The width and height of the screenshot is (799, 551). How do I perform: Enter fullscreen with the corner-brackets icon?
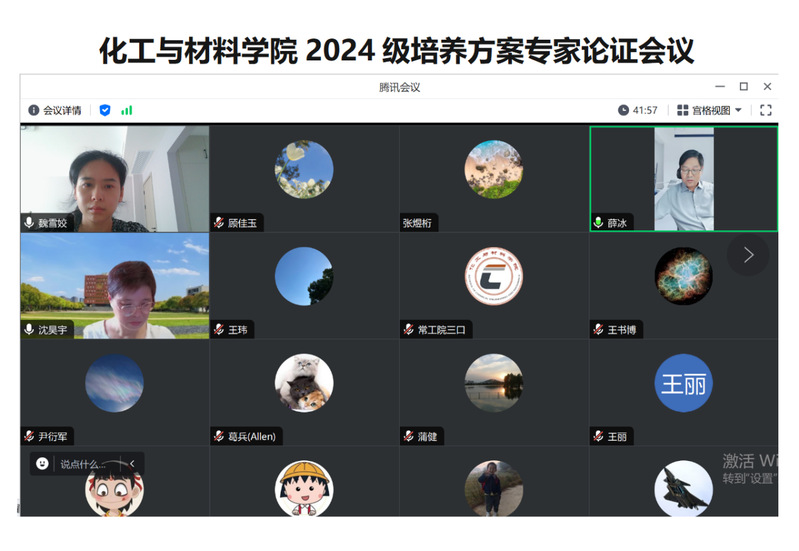[x=765, y=110]
